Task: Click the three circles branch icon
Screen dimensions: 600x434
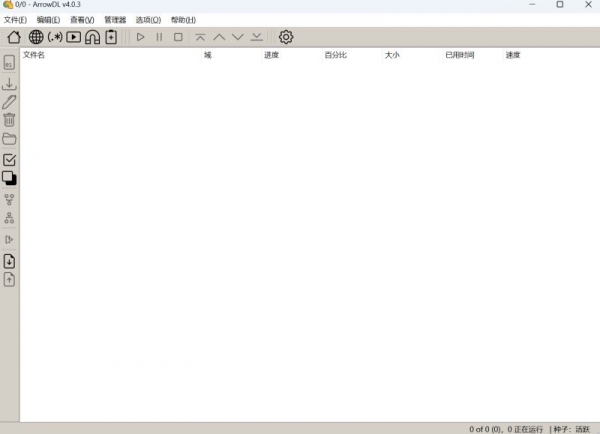Action: (x=9, y=199)
